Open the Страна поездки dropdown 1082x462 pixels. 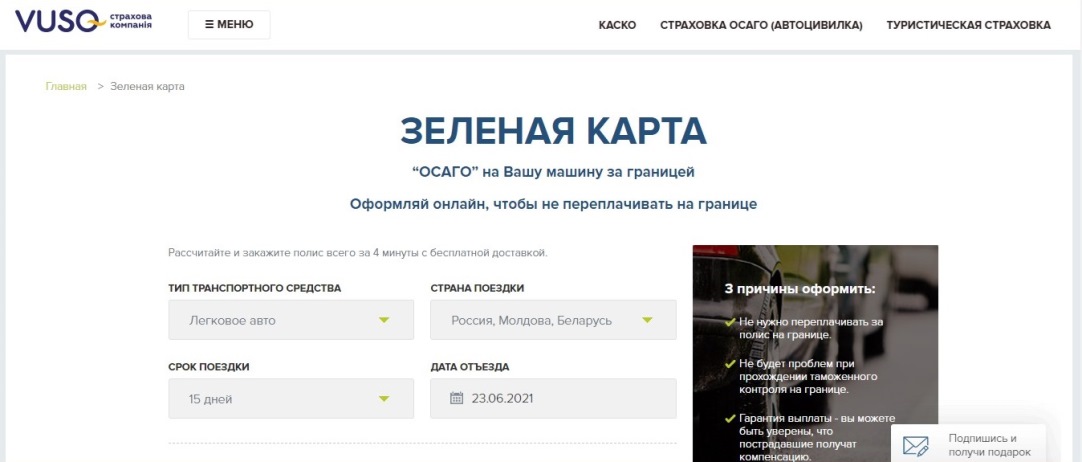tap(553, 320)
